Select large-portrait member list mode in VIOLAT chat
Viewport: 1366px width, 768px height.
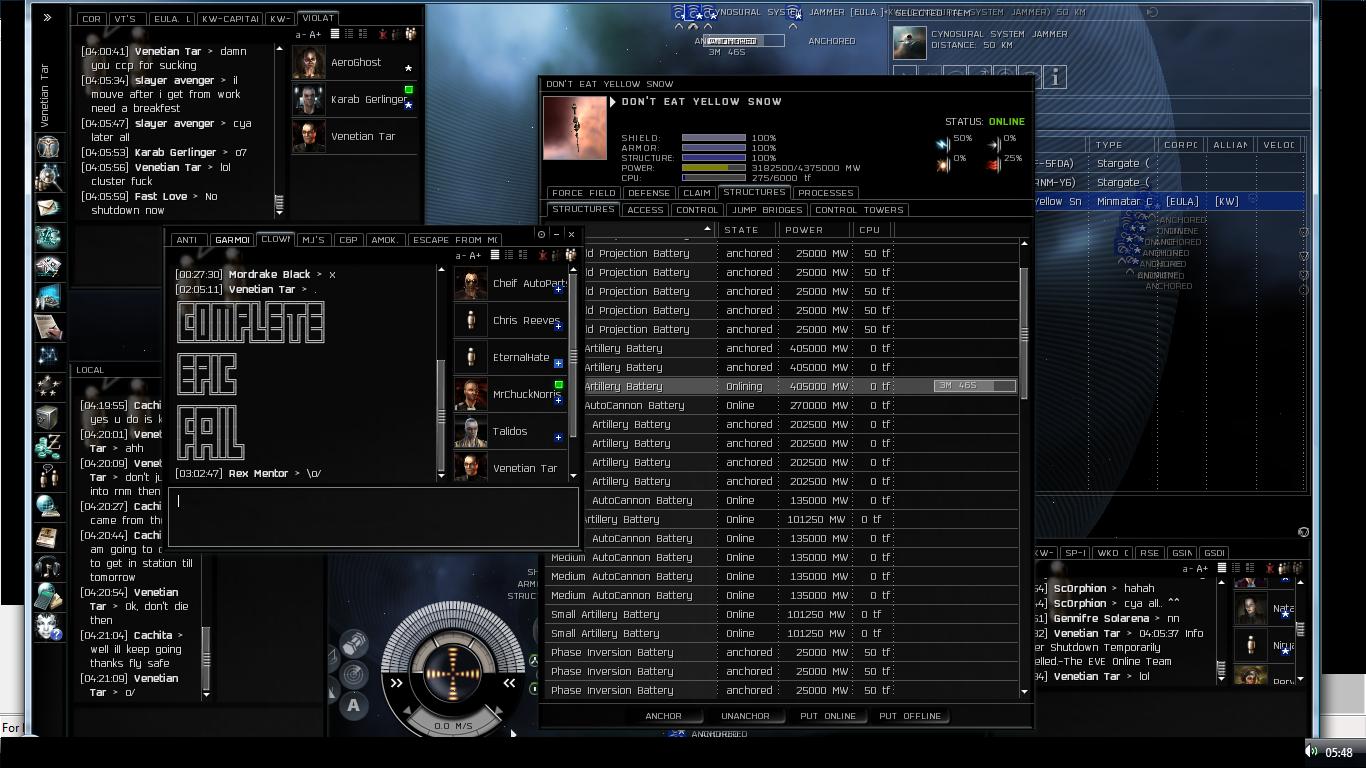point(361,34)
